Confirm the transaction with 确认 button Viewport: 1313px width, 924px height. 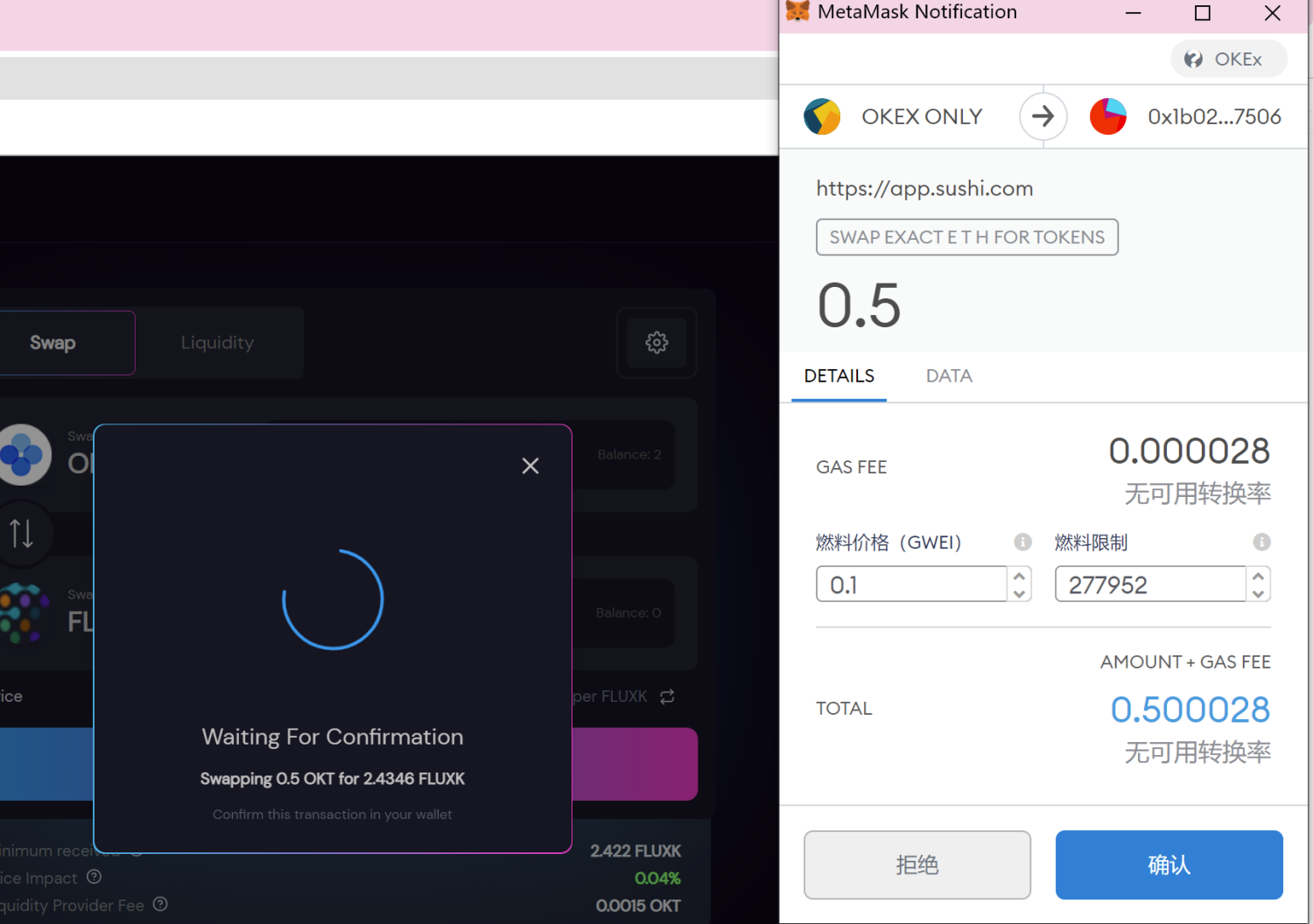1169,864
